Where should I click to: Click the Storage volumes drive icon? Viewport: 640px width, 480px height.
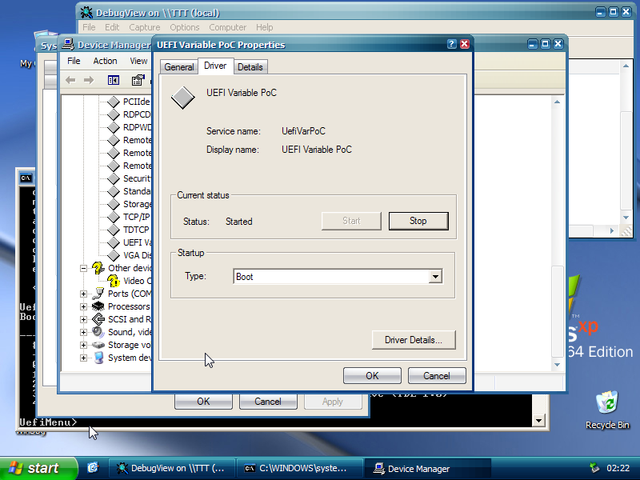pos(98,345)
